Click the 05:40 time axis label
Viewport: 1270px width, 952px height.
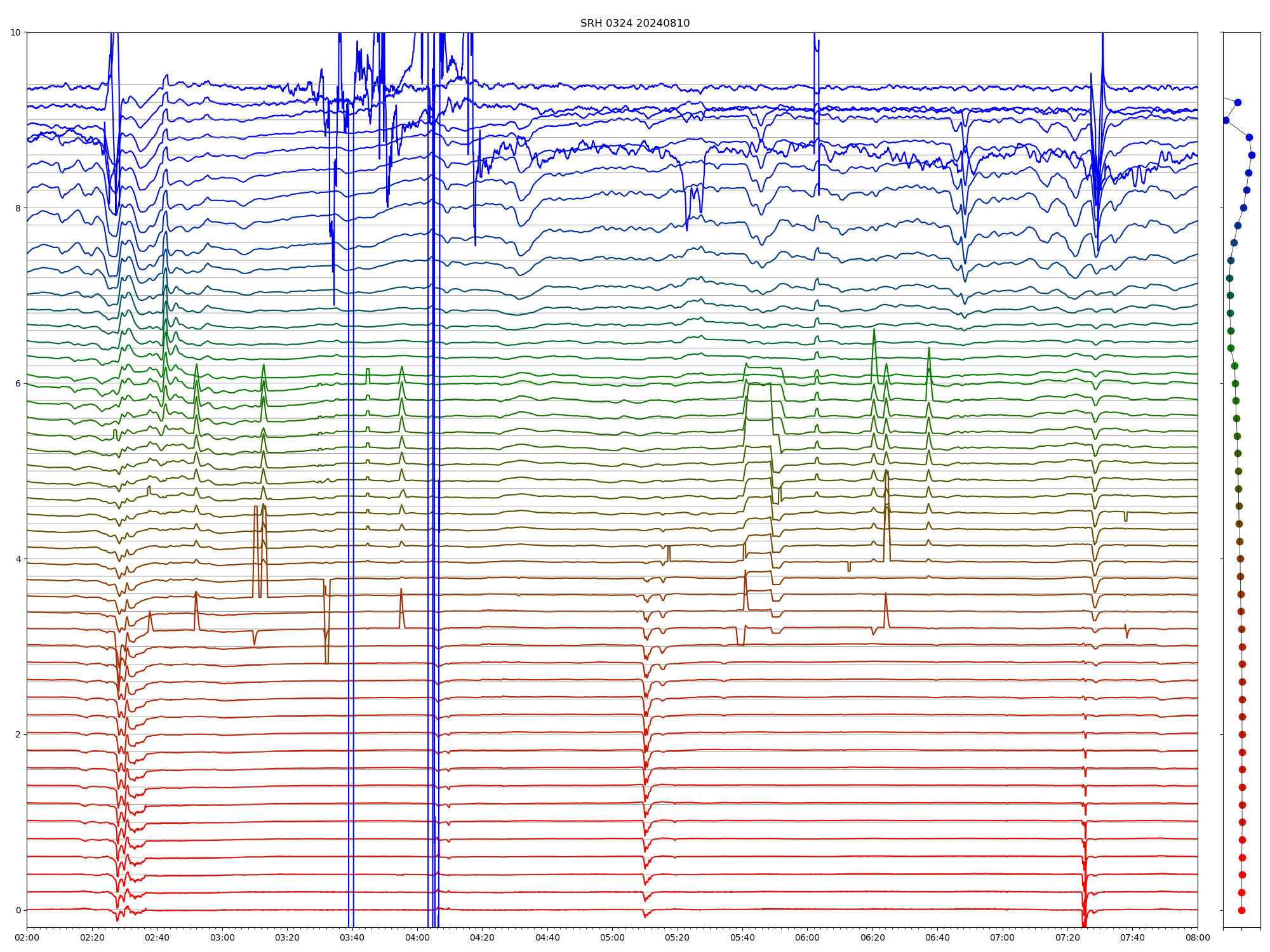click(x=742, y=937)
